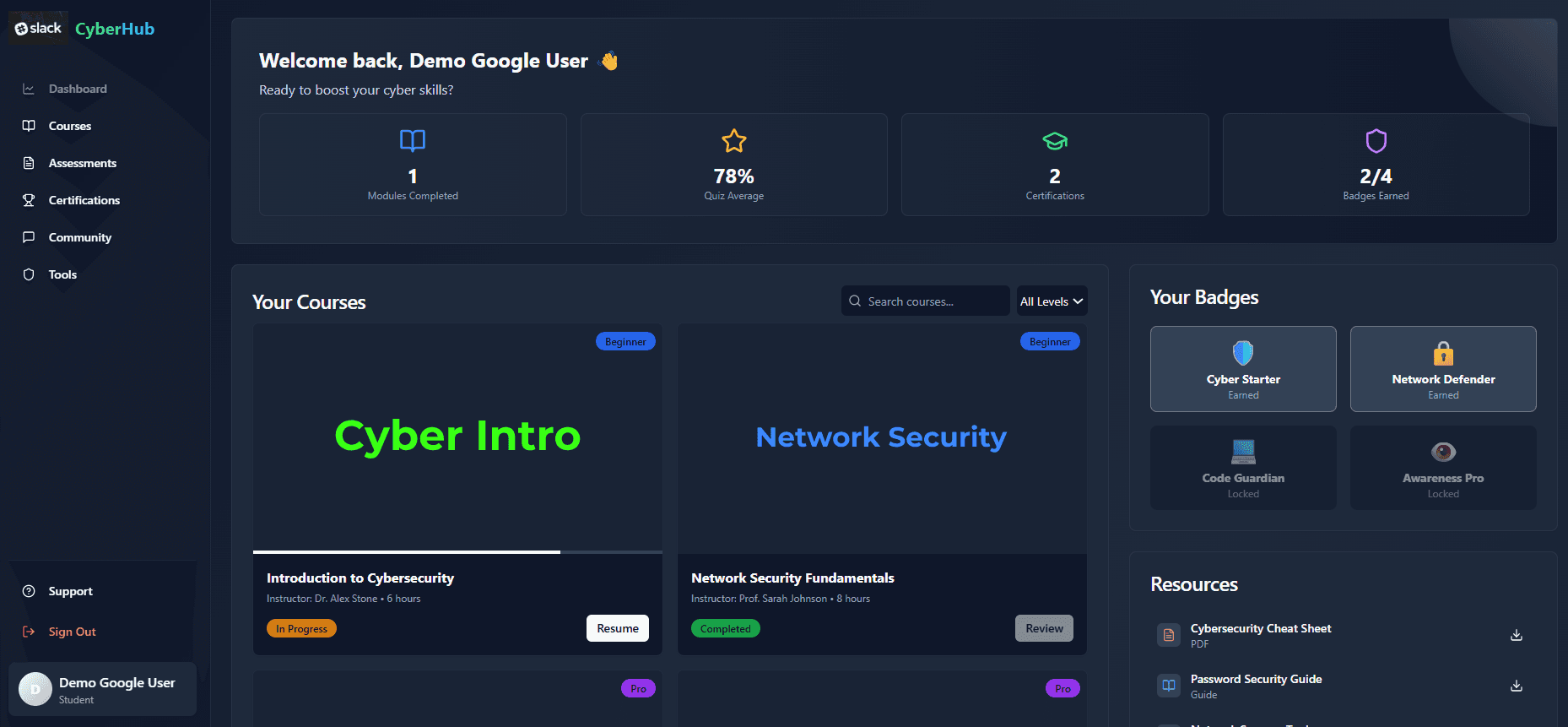Download the Cybersecurity Cheat Sheet
Screen dimensions: 1568x727
pyautogui.click(x=1517, y=635)
